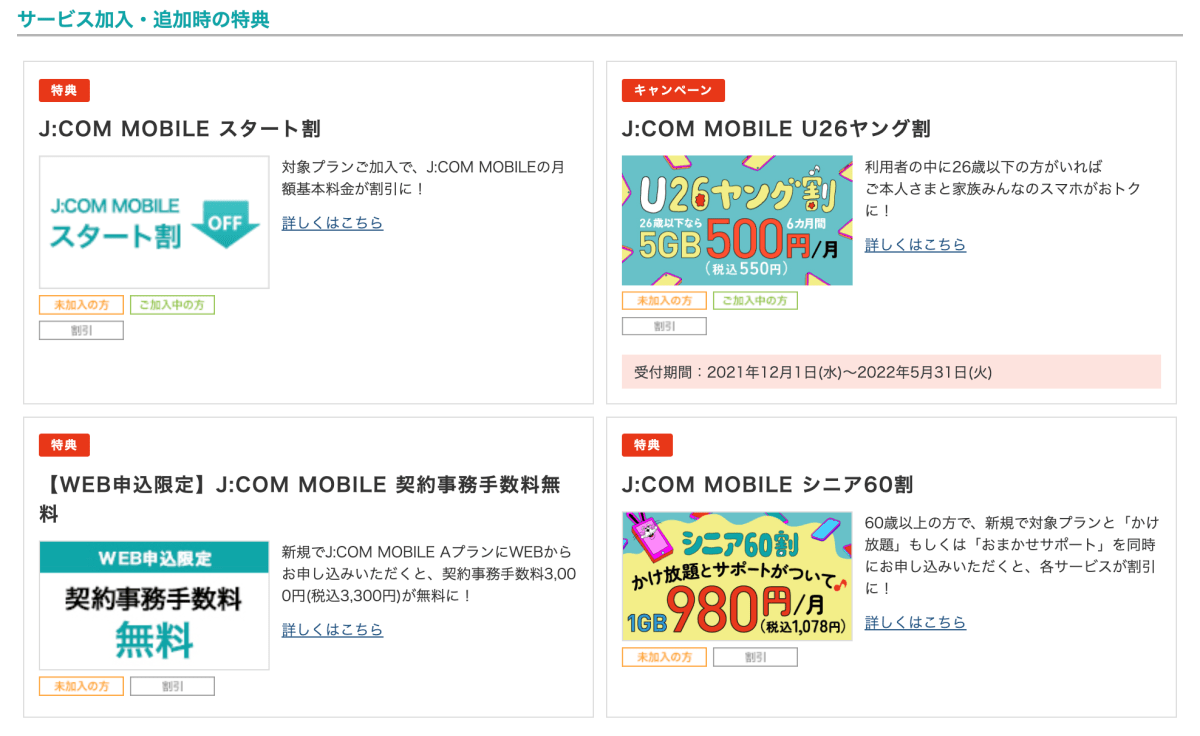Click 詳しくはこちら under スタート割
The height and width of the screenshot is (736, 1200).
coord(332,223)
